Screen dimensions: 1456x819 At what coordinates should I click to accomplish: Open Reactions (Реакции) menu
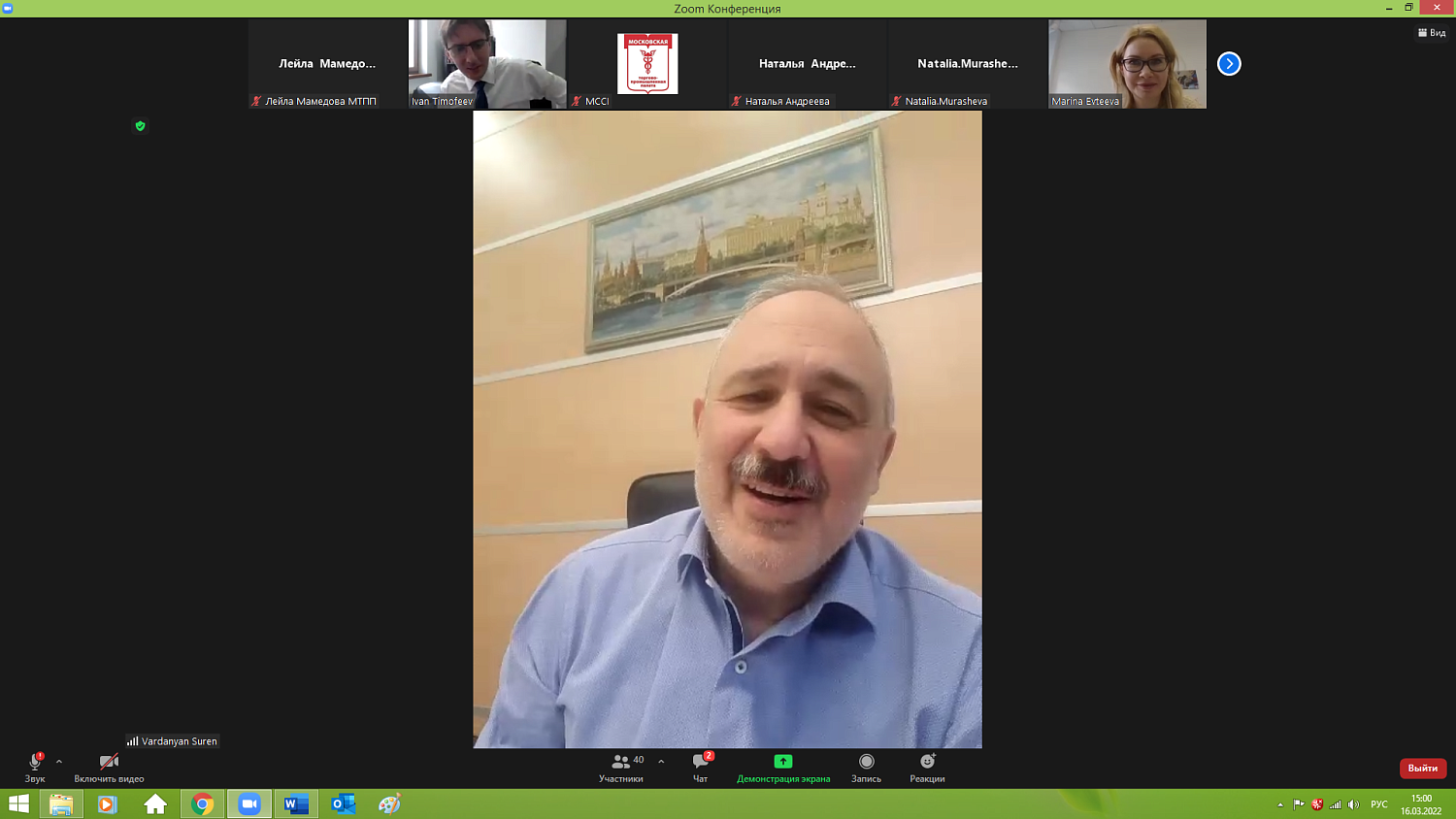coord(927,767)
